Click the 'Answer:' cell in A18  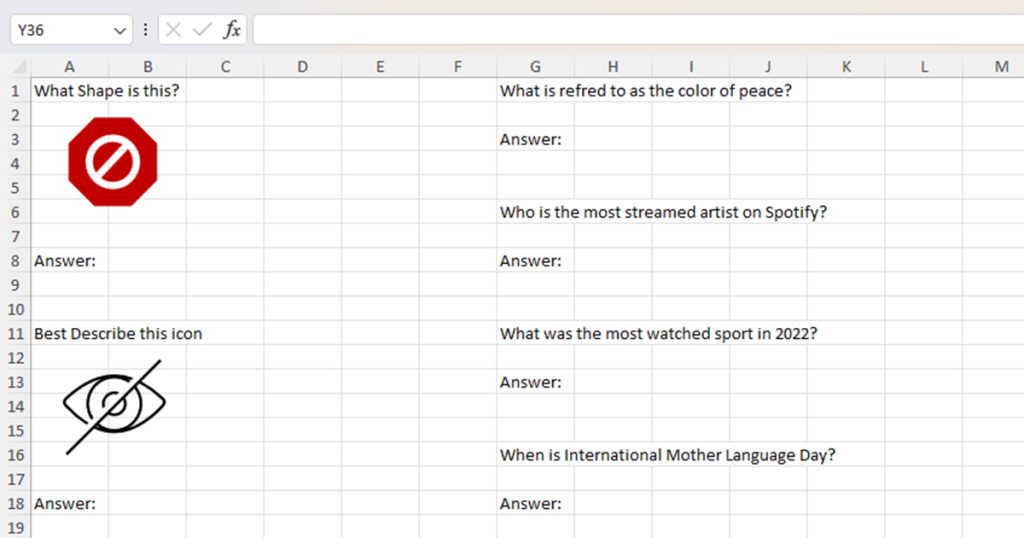coord(69,503)
